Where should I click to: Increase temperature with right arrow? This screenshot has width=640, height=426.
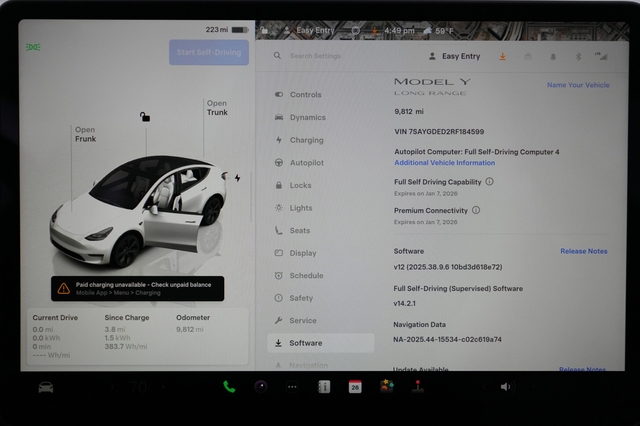[x=163, y=387]
